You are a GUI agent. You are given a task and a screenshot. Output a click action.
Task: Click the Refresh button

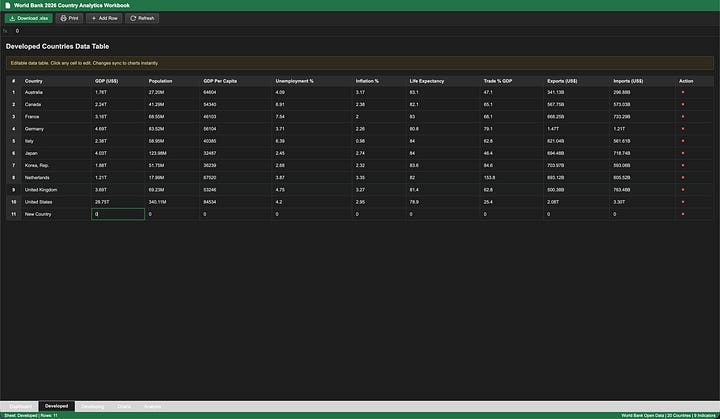(142, 18)
